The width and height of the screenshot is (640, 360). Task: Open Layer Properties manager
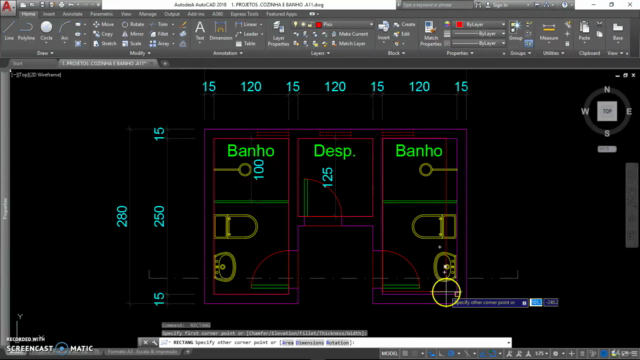pyautogui.click(x=278, y=33)
